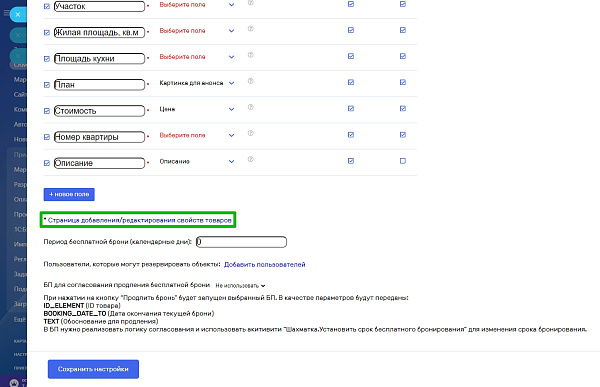The image size is (600, 387).
Task: Close the slider panel with the X button
Action: tap(18, 15)
